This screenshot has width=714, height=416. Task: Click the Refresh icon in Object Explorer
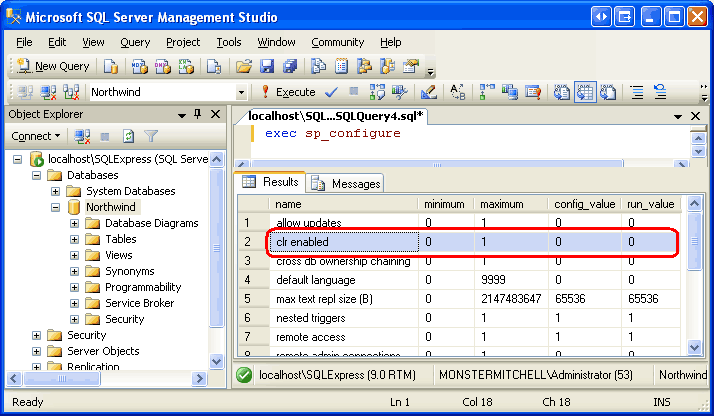[128, 136]
